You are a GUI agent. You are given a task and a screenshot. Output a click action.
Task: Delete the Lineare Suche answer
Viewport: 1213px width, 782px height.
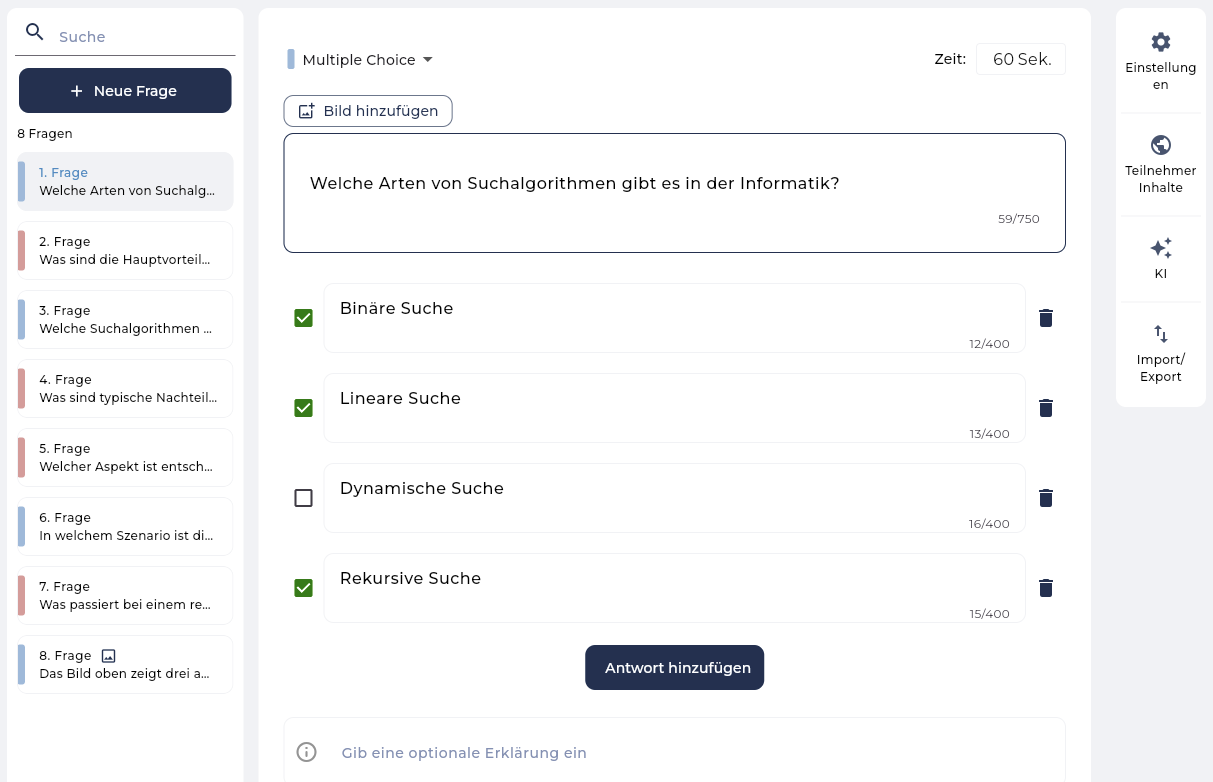click(x=1046, y=408)
